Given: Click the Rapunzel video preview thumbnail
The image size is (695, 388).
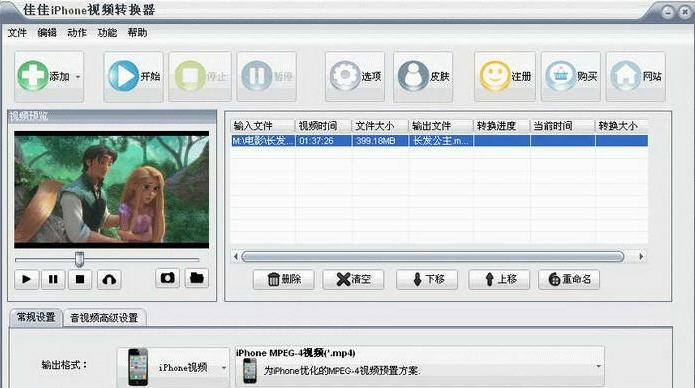Looking at the screenshot, I should (x=112, y=189).
